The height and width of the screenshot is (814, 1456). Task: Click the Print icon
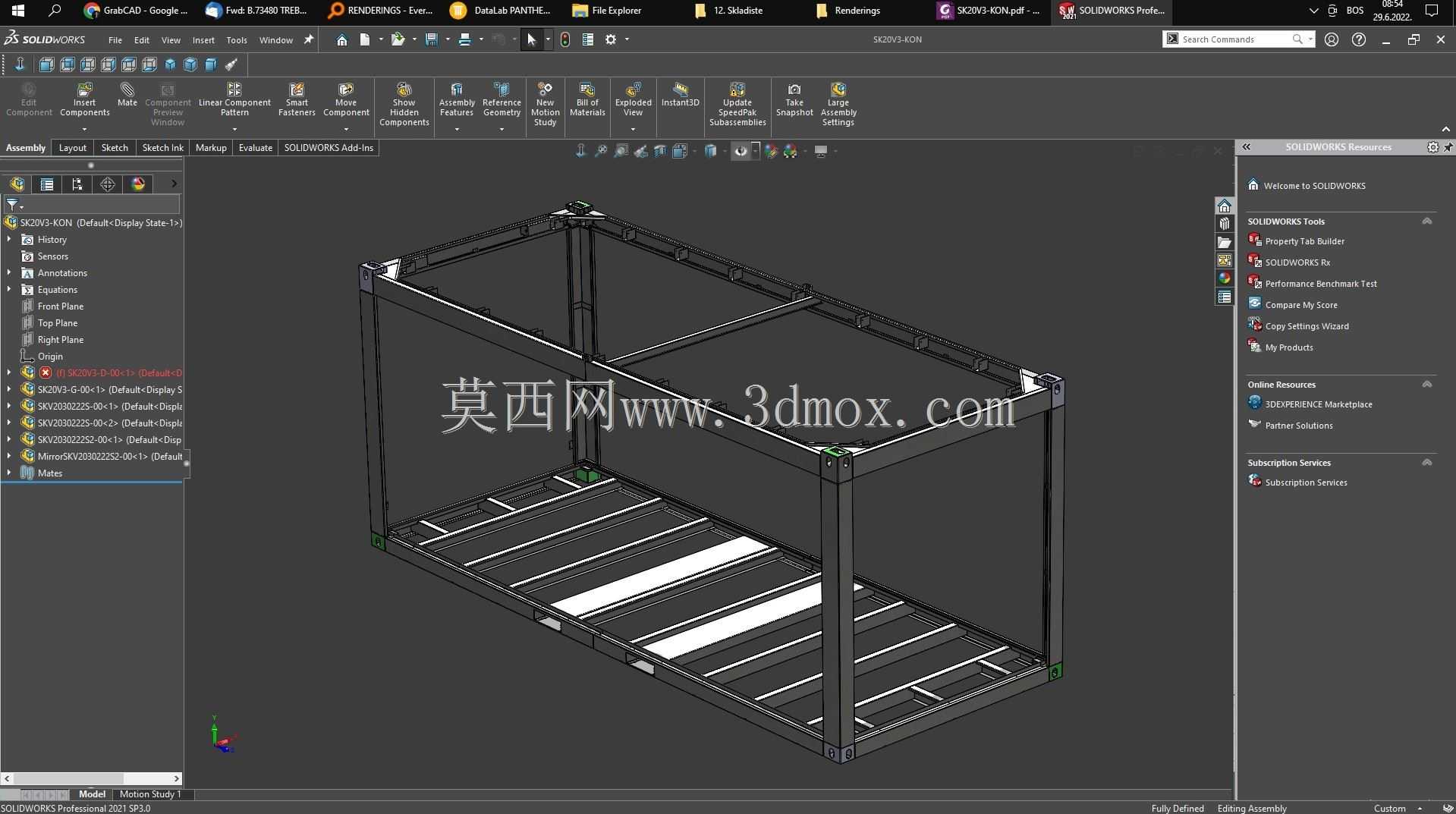tap(465, 39)
